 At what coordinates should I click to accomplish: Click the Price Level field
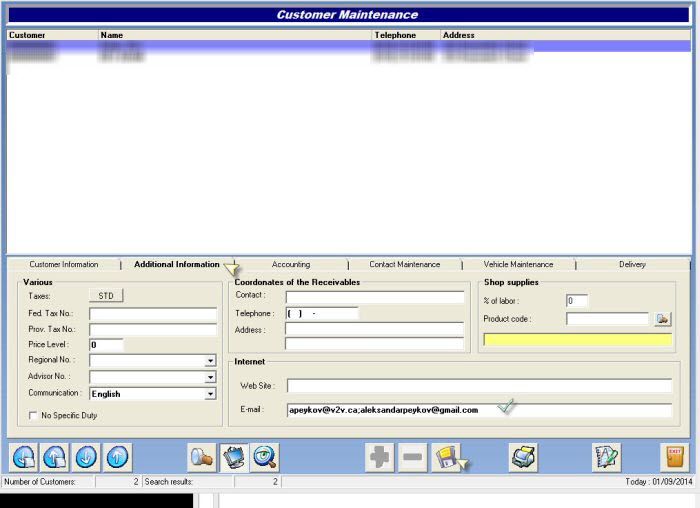coord(106,345)
